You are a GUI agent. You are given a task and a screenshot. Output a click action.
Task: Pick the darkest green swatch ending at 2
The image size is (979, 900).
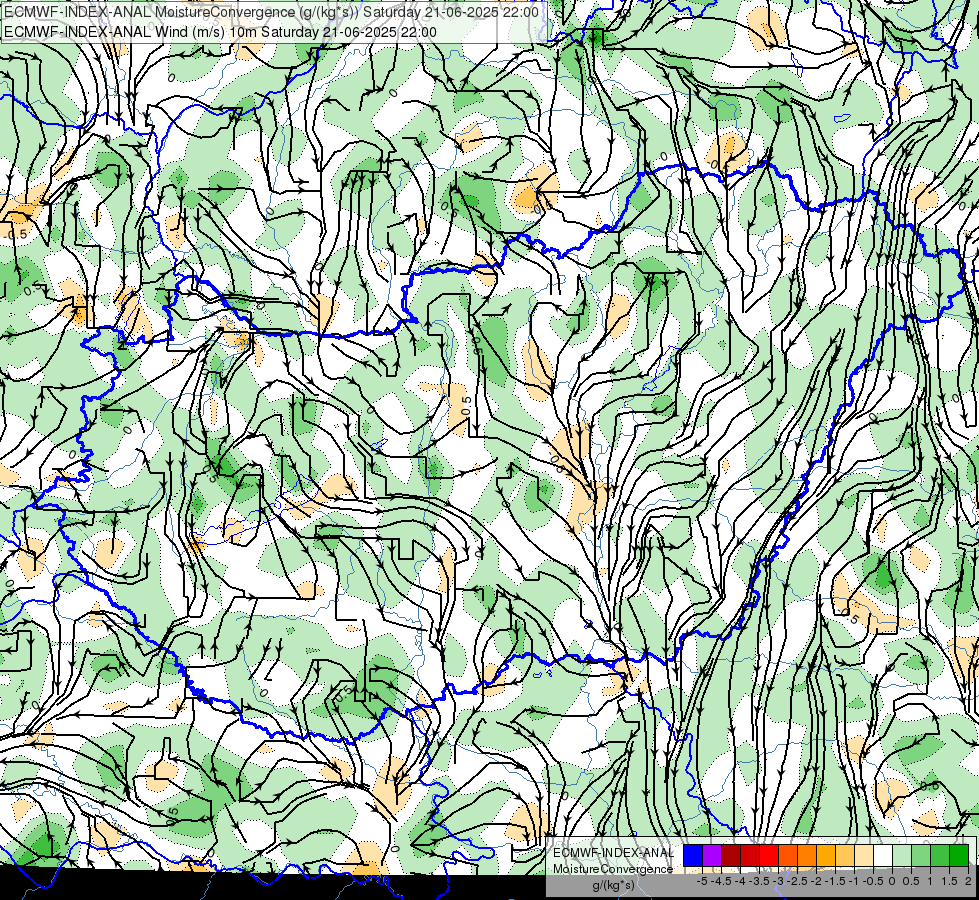959,856
